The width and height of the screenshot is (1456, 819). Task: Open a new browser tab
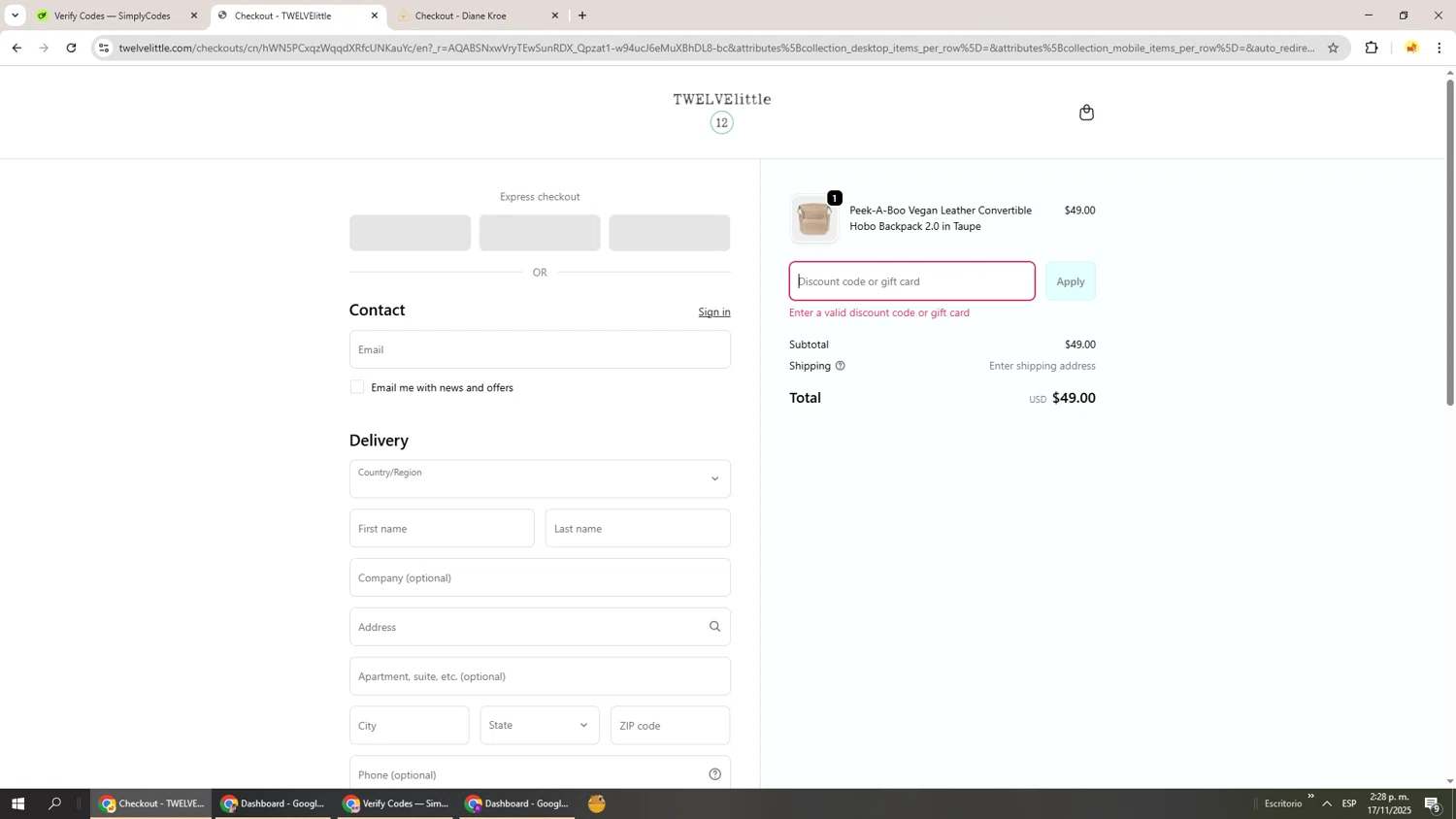[582, 16]
